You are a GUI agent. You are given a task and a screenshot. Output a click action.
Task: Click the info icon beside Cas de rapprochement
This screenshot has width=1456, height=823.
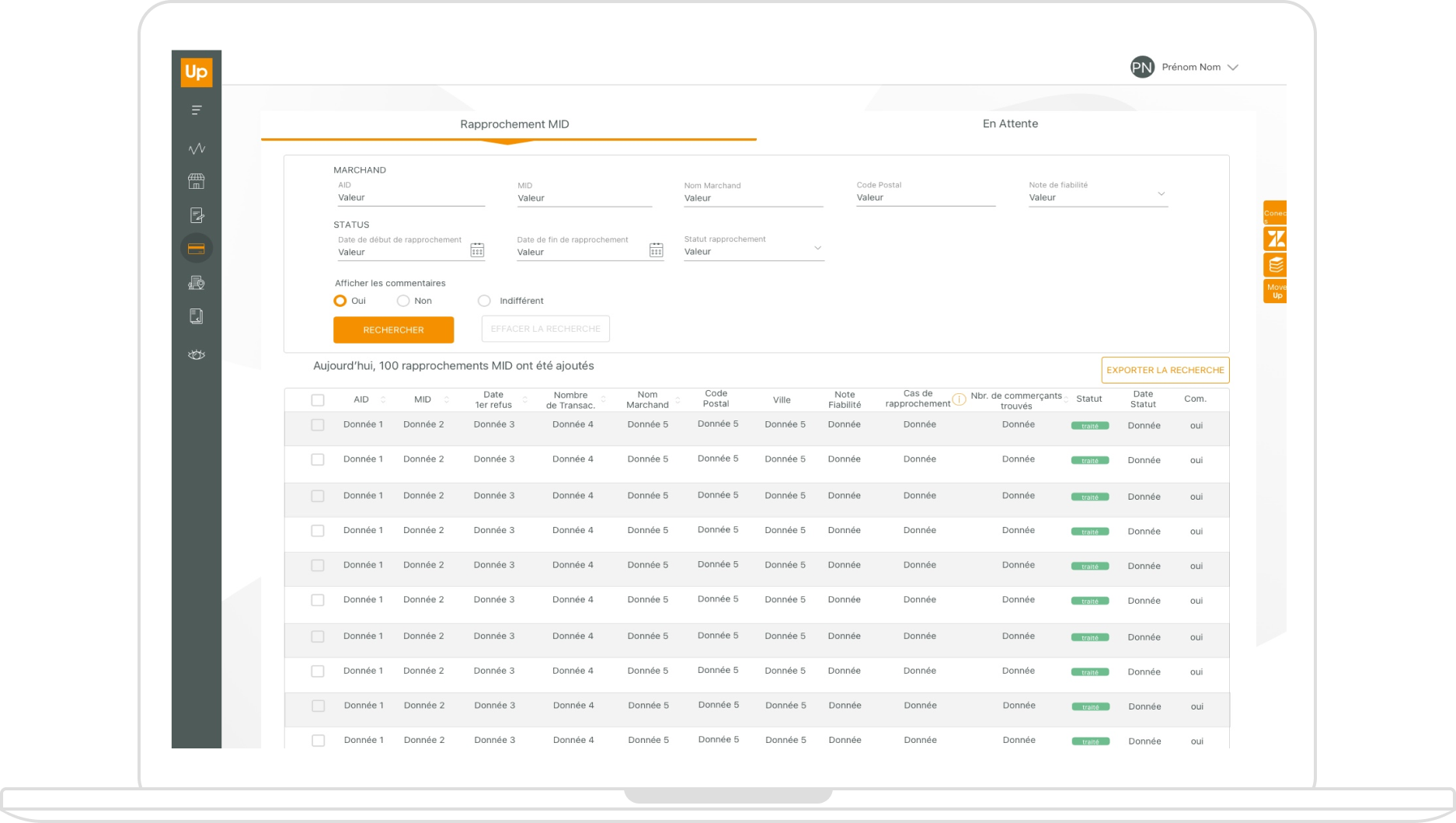coord(959,399)
